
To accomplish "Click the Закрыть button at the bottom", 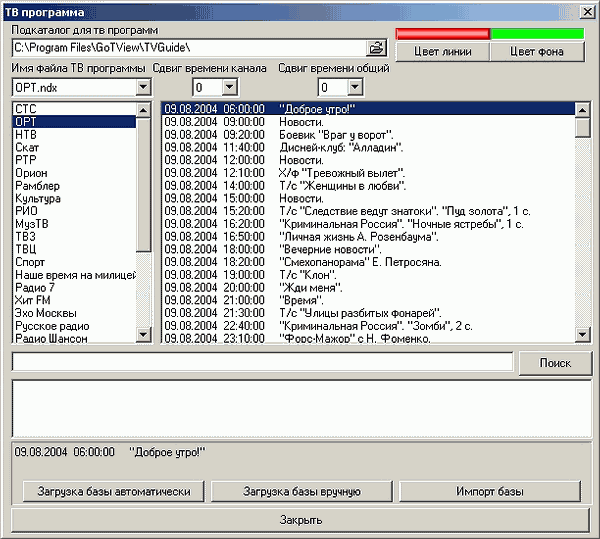I will (x=300, y=520).
